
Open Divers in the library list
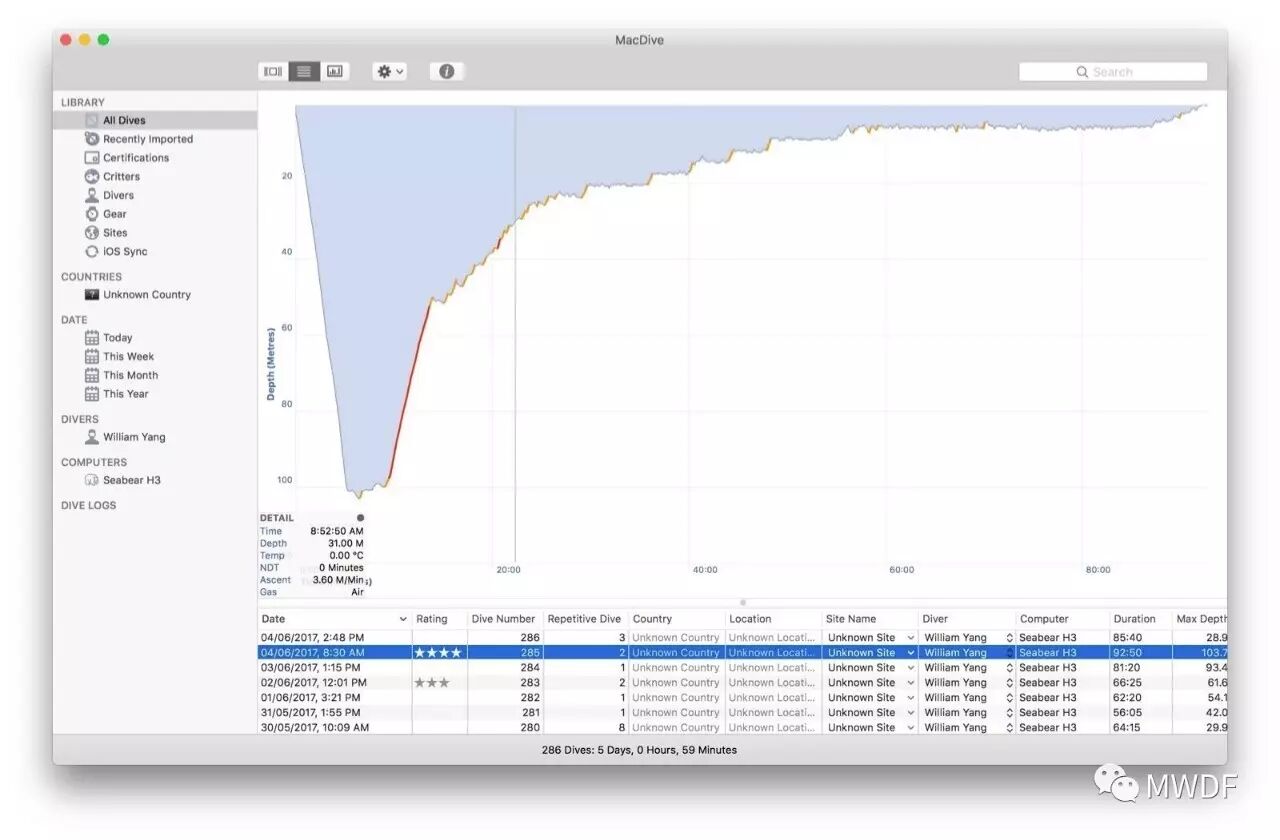point(118,196)
